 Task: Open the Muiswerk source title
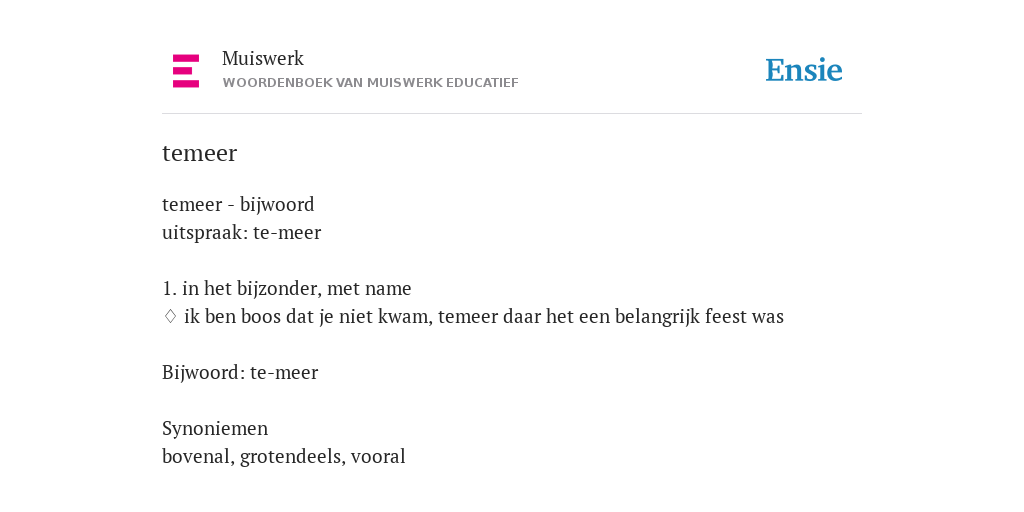263,58
